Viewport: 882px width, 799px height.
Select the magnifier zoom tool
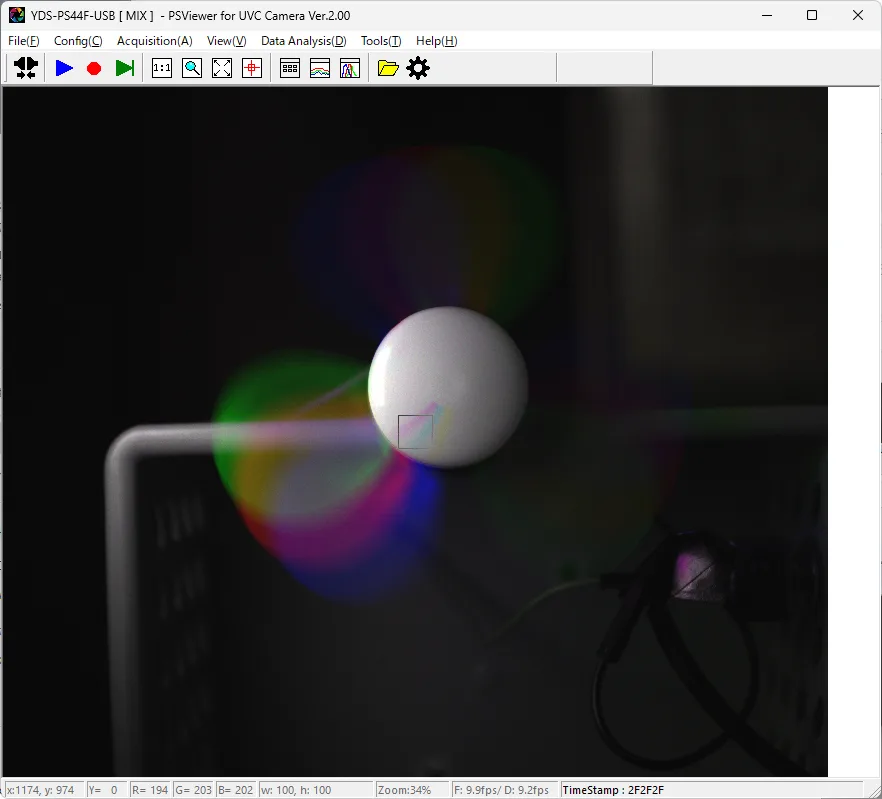click(x=192, y=68)
